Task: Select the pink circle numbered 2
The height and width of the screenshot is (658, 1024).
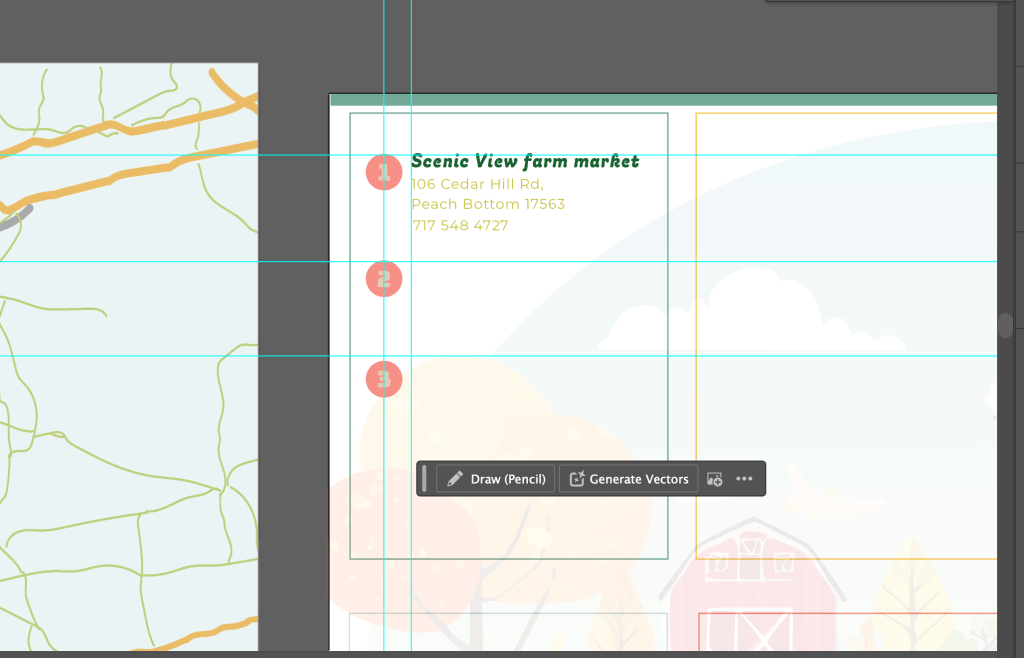Action: (x=384, y=279)
